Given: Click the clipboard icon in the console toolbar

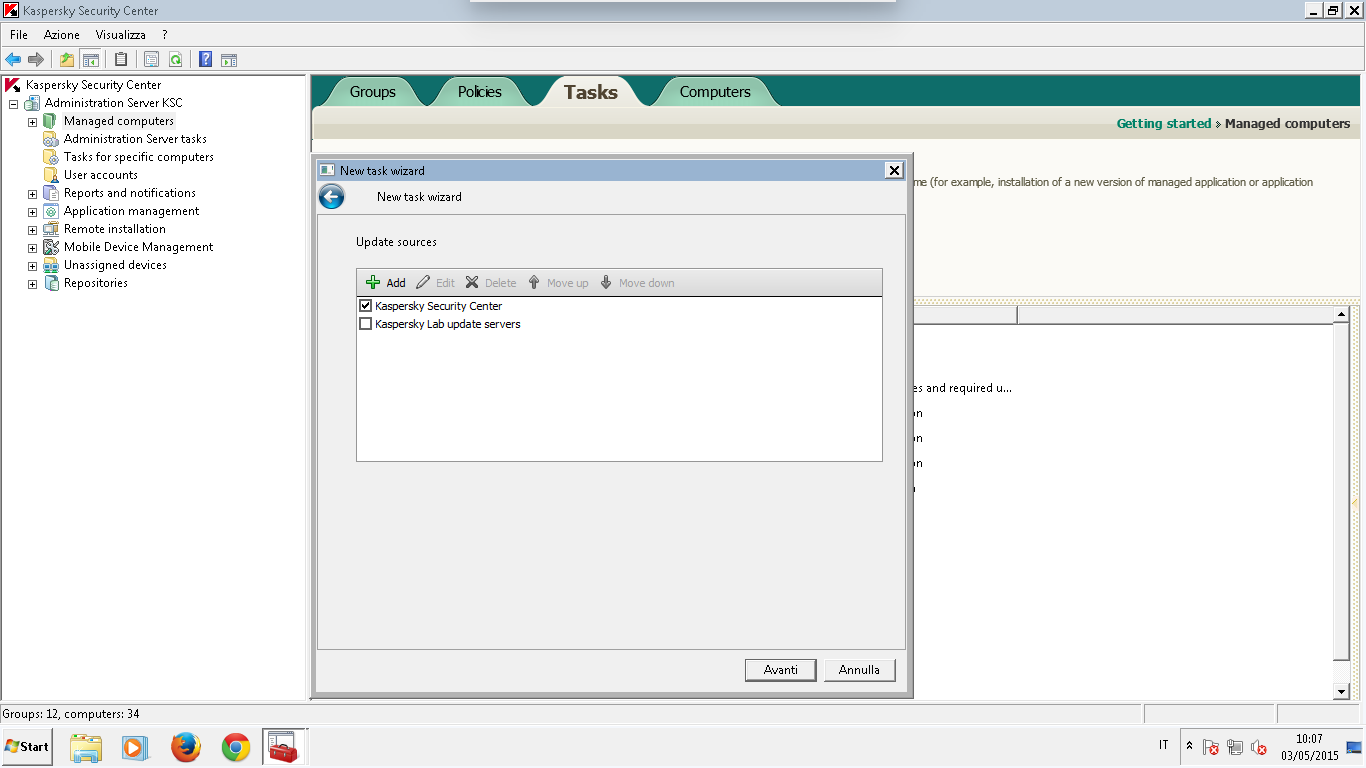Looking at the screenshot, I should coord(121,59).
